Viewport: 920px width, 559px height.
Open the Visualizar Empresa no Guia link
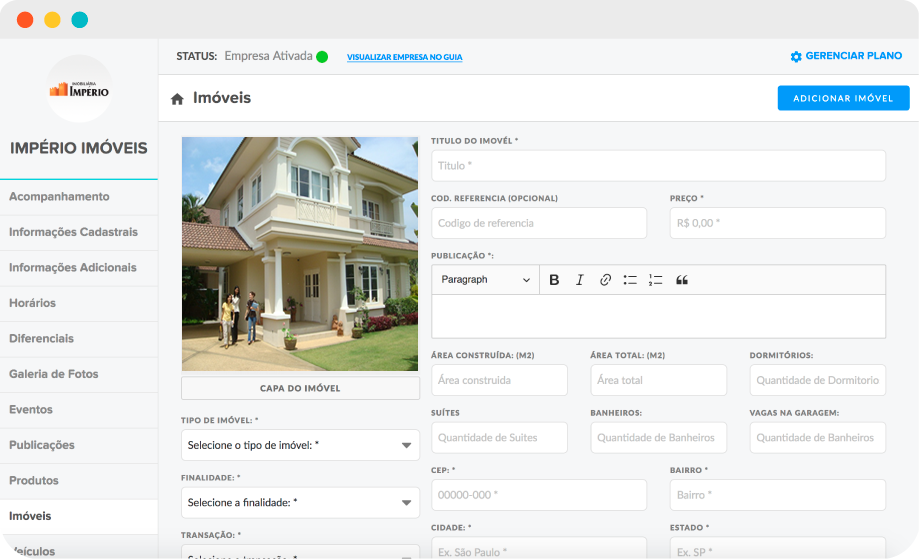[404, 57]
